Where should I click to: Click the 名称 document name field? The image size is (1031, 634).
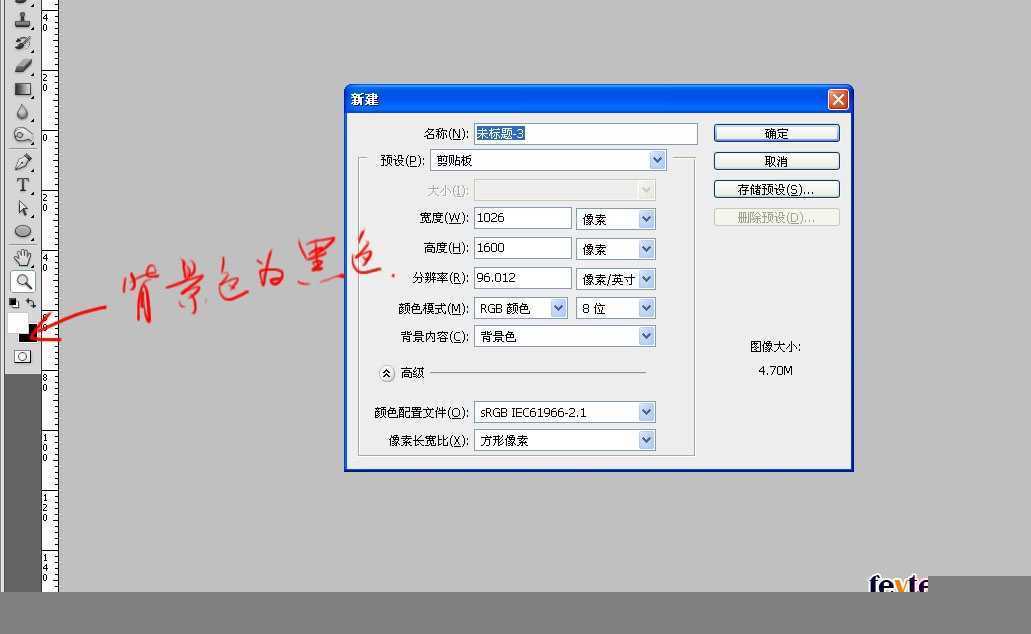pos(585,133)
